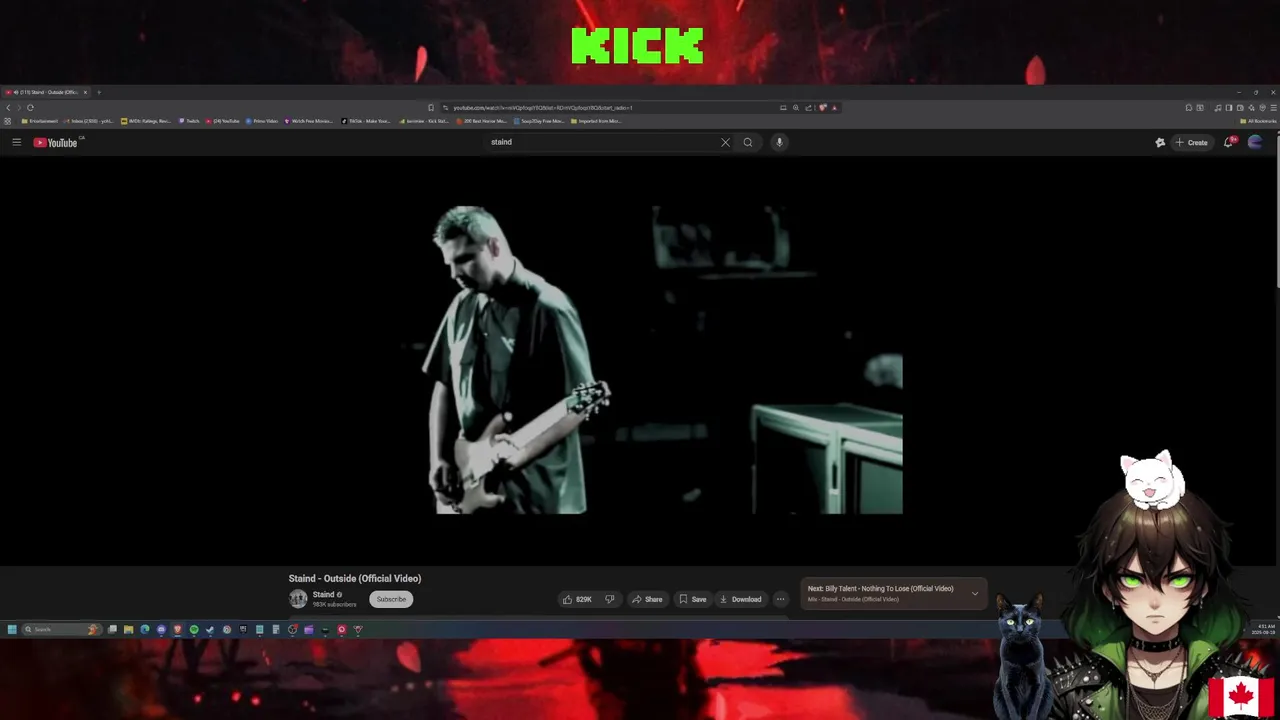Open Spotify from the taskbar
This screenshot has height=720, width=1280.
coord(194,629)
